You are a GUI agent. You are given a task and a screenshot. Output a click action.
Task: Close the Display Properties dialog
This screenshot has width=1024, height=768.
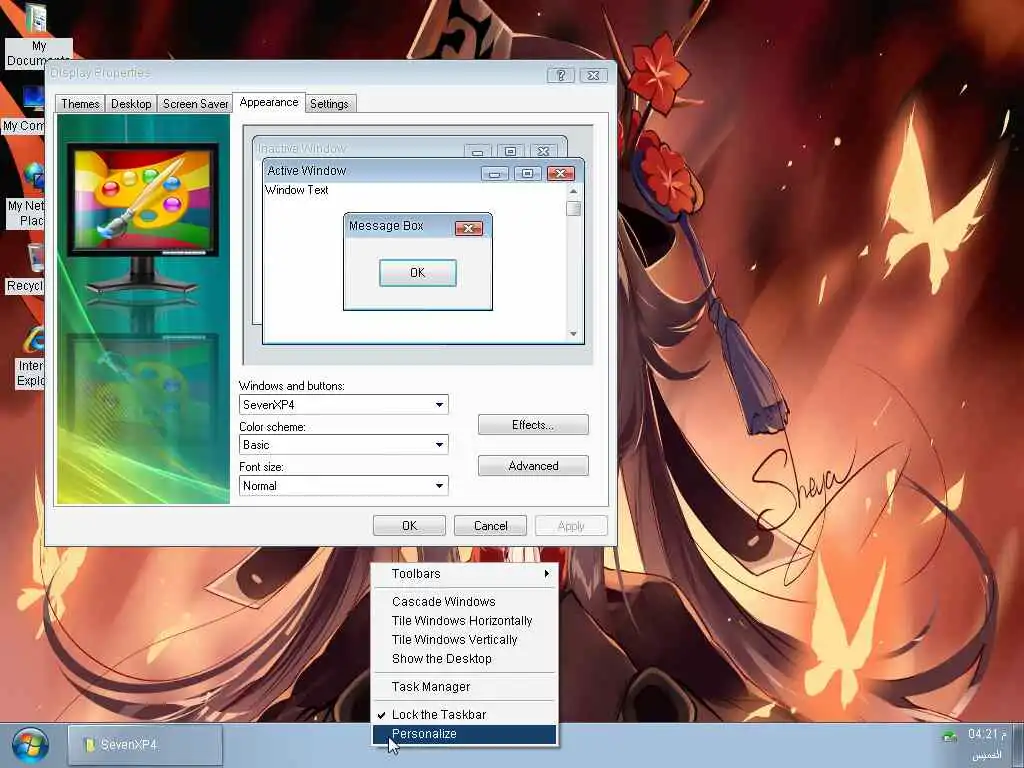pyautogui.click(x=594, y=75)
